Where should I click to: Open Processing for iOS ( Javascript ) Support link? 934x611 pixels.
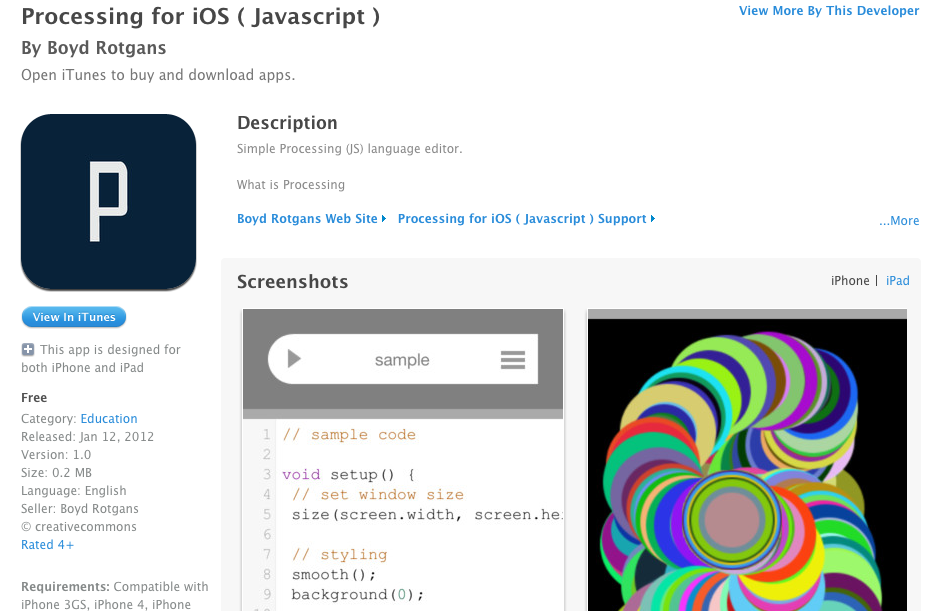pos(522,219)
